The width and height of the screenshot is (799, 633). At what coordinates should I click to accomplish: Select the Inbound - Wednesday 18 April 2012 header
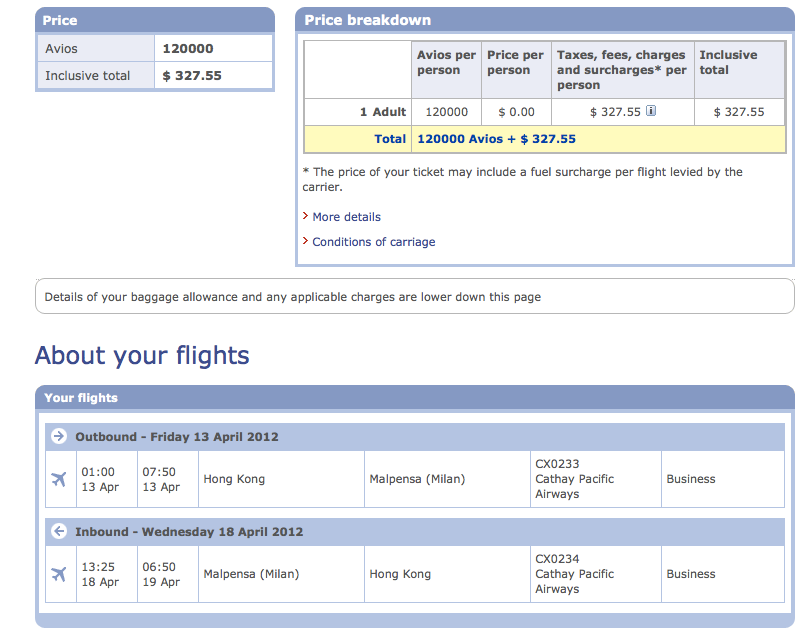tap(189, 532)
